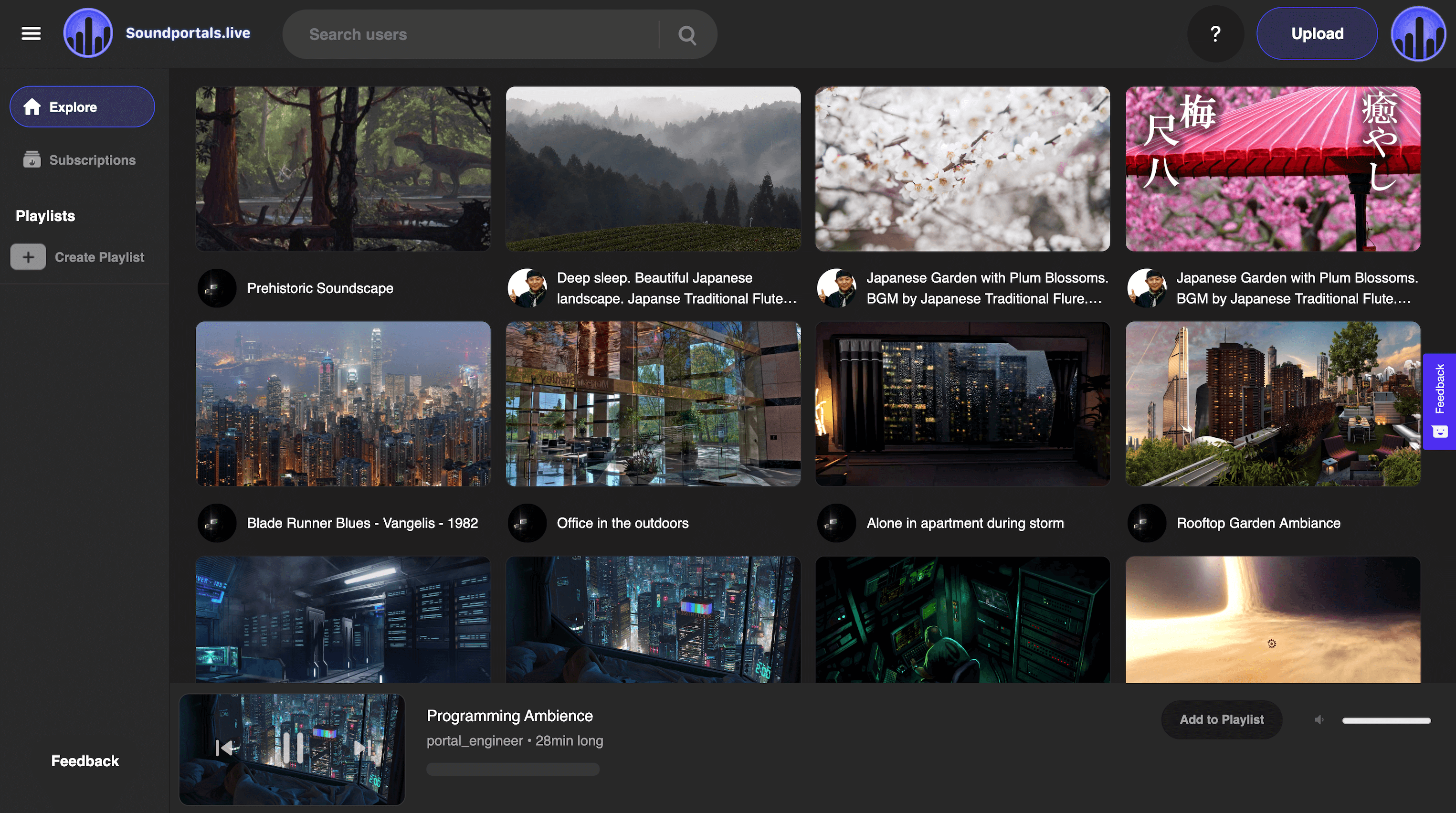Open help question mark button
1456x813 pixels.
click(1215, 34)
